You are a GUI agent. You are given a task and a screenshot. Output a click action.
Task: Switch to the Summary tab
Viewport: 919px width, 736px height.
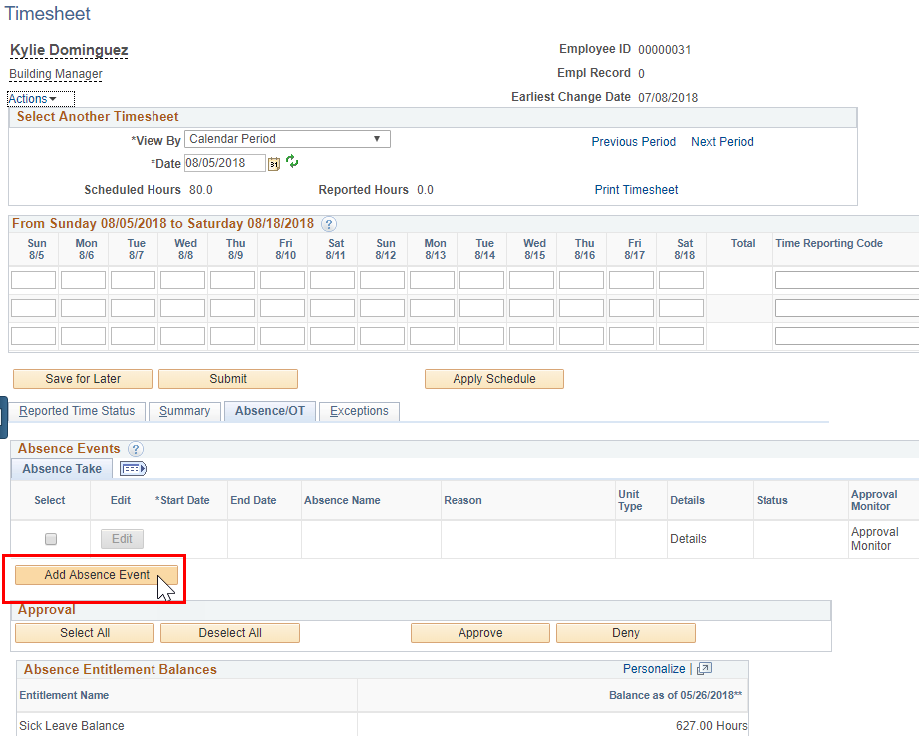click(x=184, y=411)
